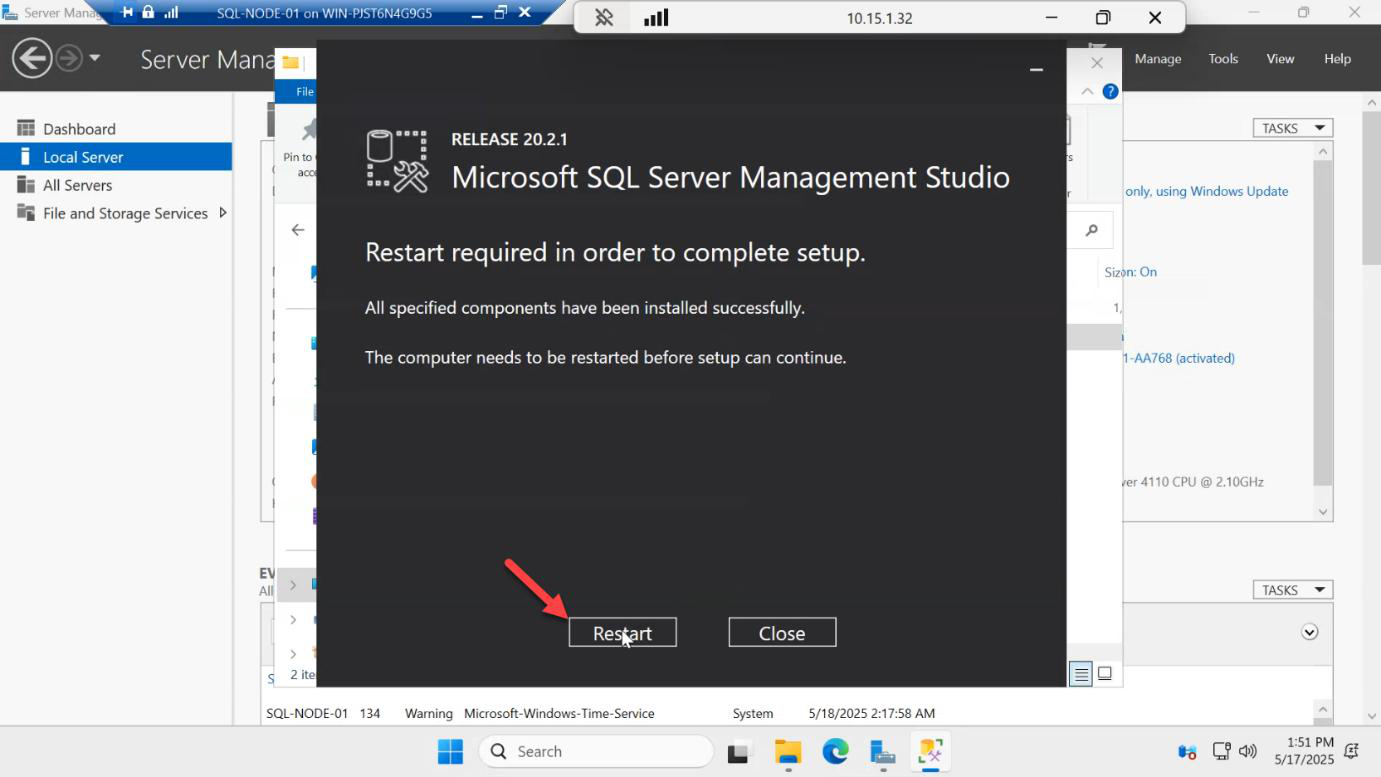Expand the first navigation tree chevron in File Explorer

(293, 584)
